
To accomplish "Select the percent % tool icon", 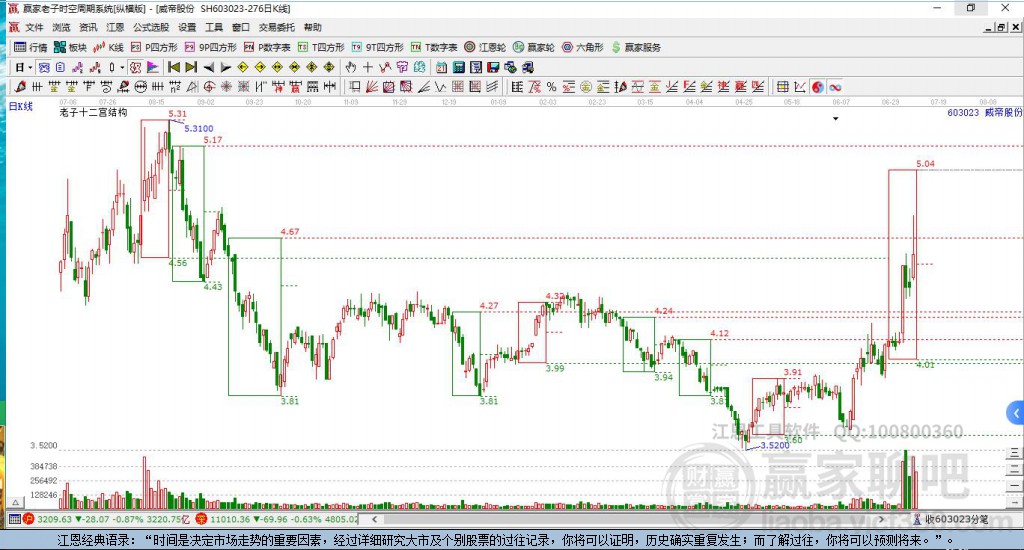I will [x=551, y=87].
